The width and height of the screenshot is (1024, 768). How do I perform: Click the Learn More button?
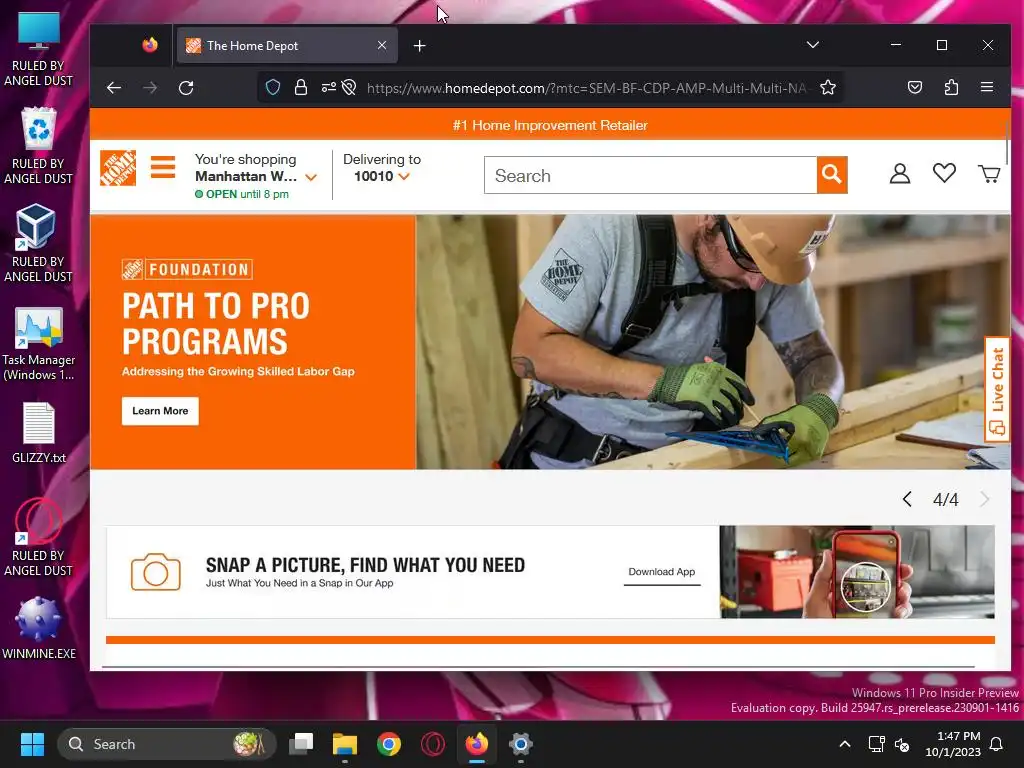pos(160,411)
